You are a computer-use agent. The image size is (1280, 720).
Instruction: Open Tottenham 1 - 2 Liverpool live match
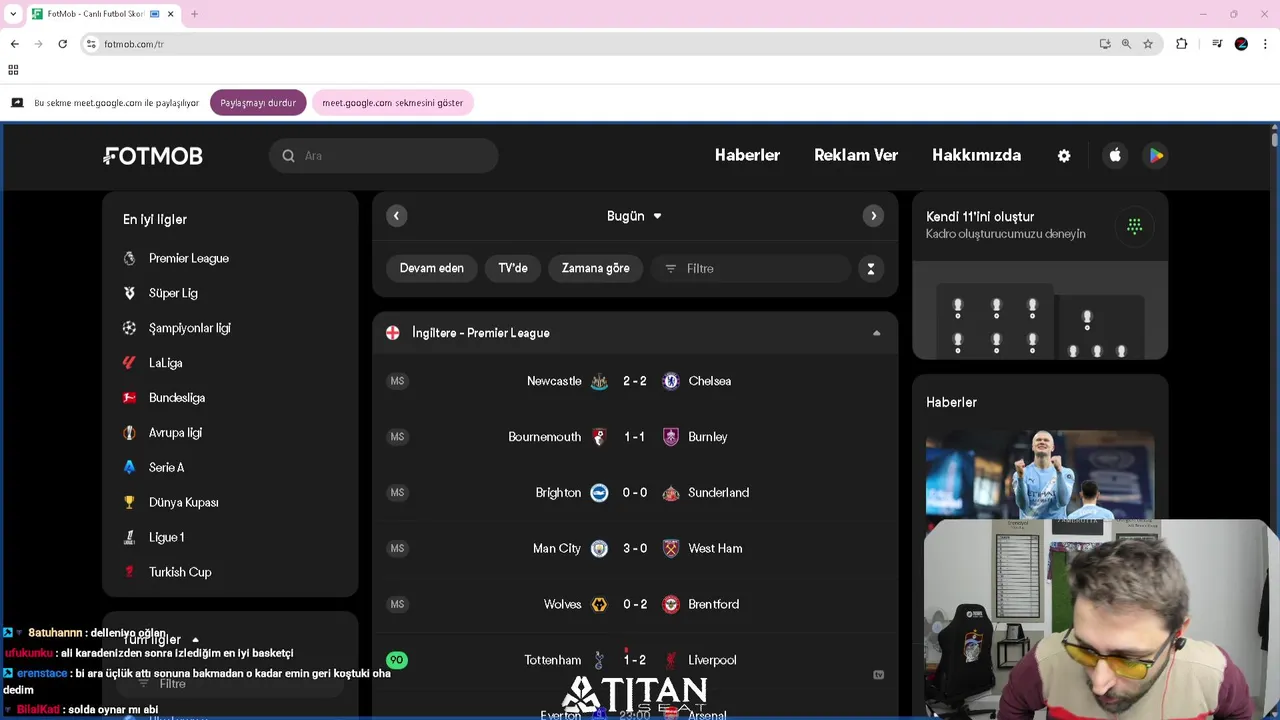(635, 660)
